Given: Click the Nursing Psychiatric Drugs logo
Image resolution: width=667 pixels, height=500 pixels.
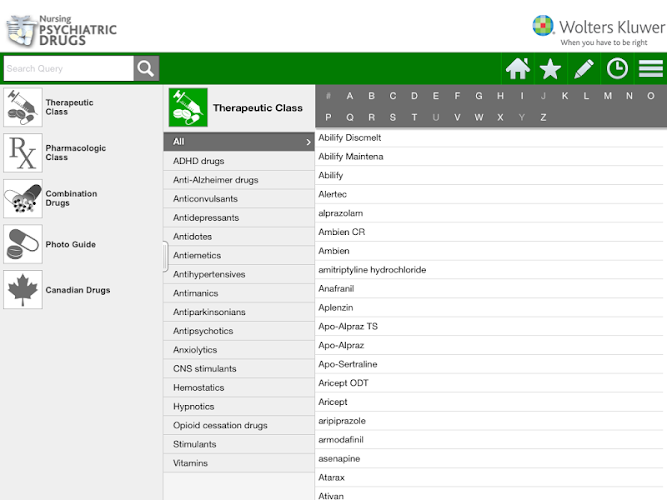Looking at the screenshot, I should (62, 31).
